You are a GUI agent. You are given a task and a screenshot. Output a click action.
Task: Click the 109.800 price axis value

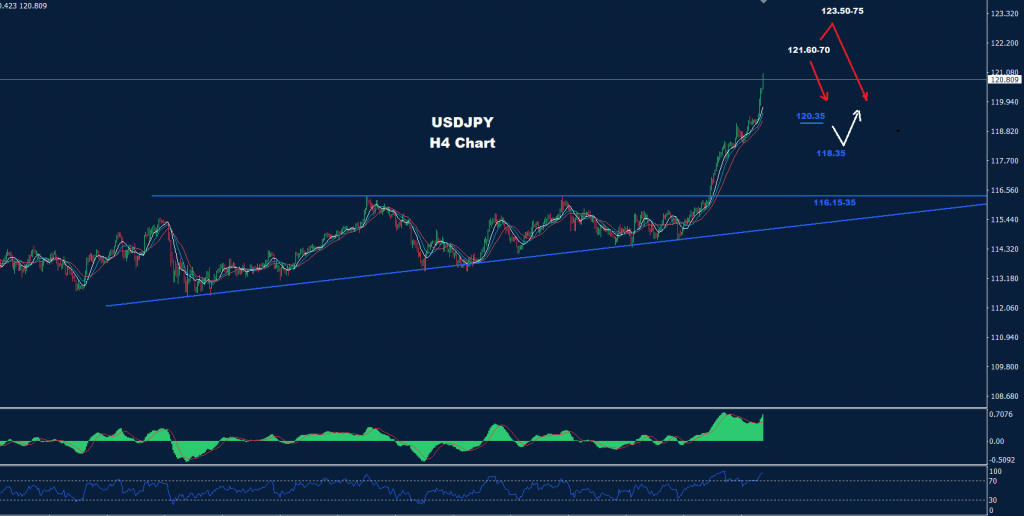click(1005, 366)
